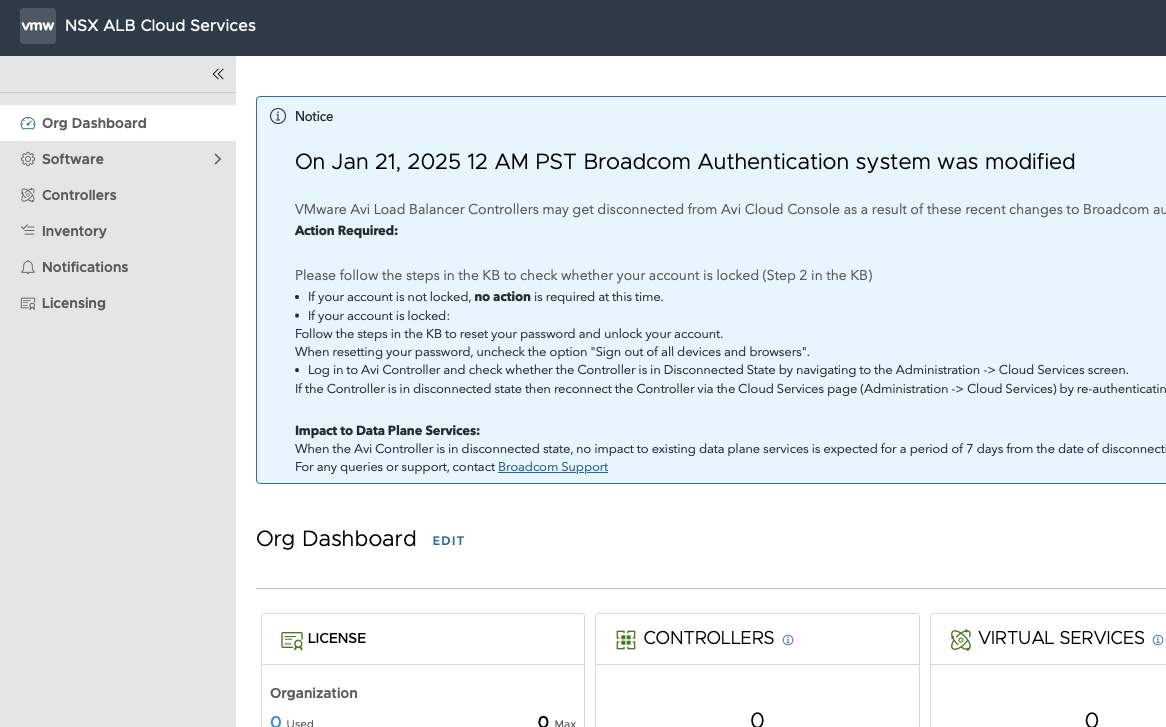Click the Org Dashboard gauge icon
This screenshot has height=727, width=1166.
pyautogui.click(x=28, y=123)
